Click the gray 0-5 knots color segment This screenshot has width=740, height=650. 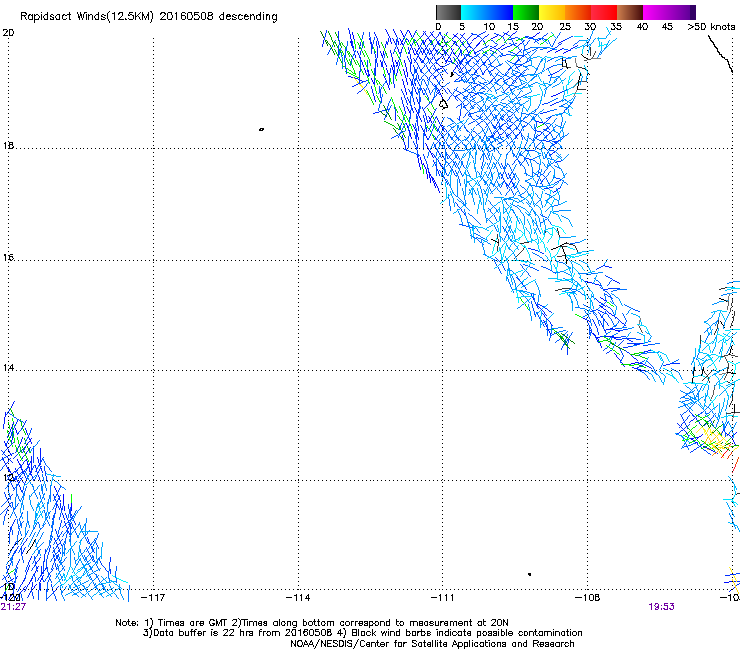(448, 12)
